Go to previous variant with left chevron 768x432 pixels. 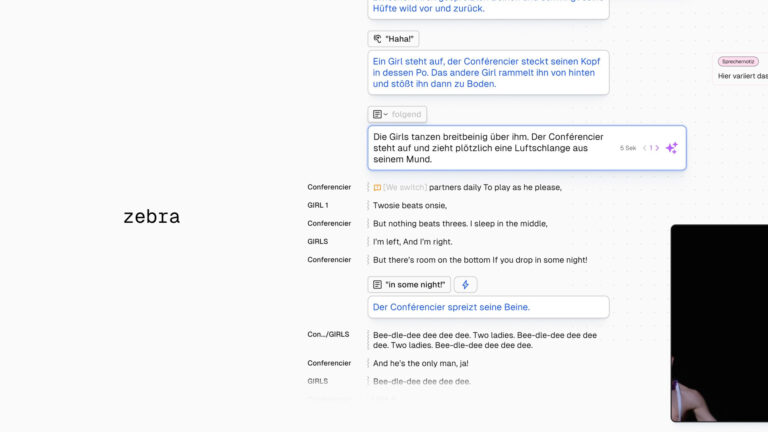coord(645,148)
